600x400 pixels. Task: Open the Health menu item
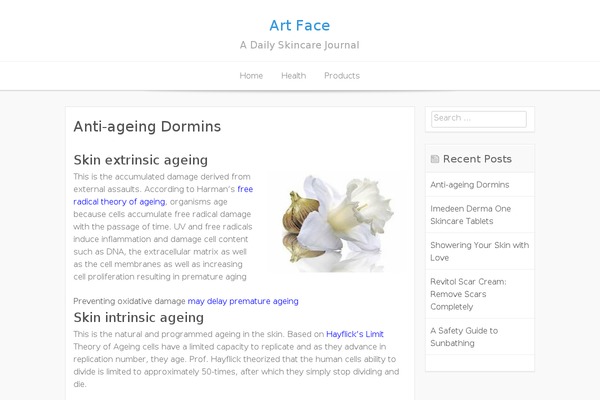293,76
